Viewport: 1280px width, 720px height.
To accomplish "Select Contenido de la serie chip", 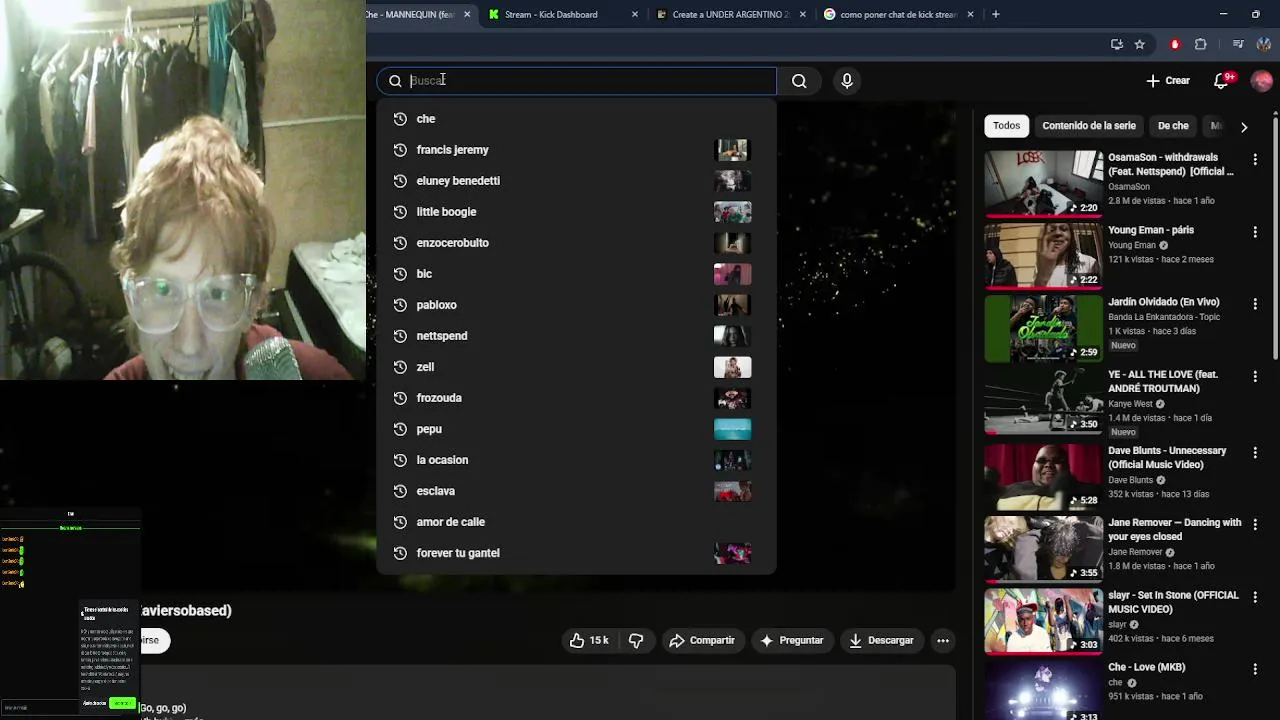I will coord(1089,126).
